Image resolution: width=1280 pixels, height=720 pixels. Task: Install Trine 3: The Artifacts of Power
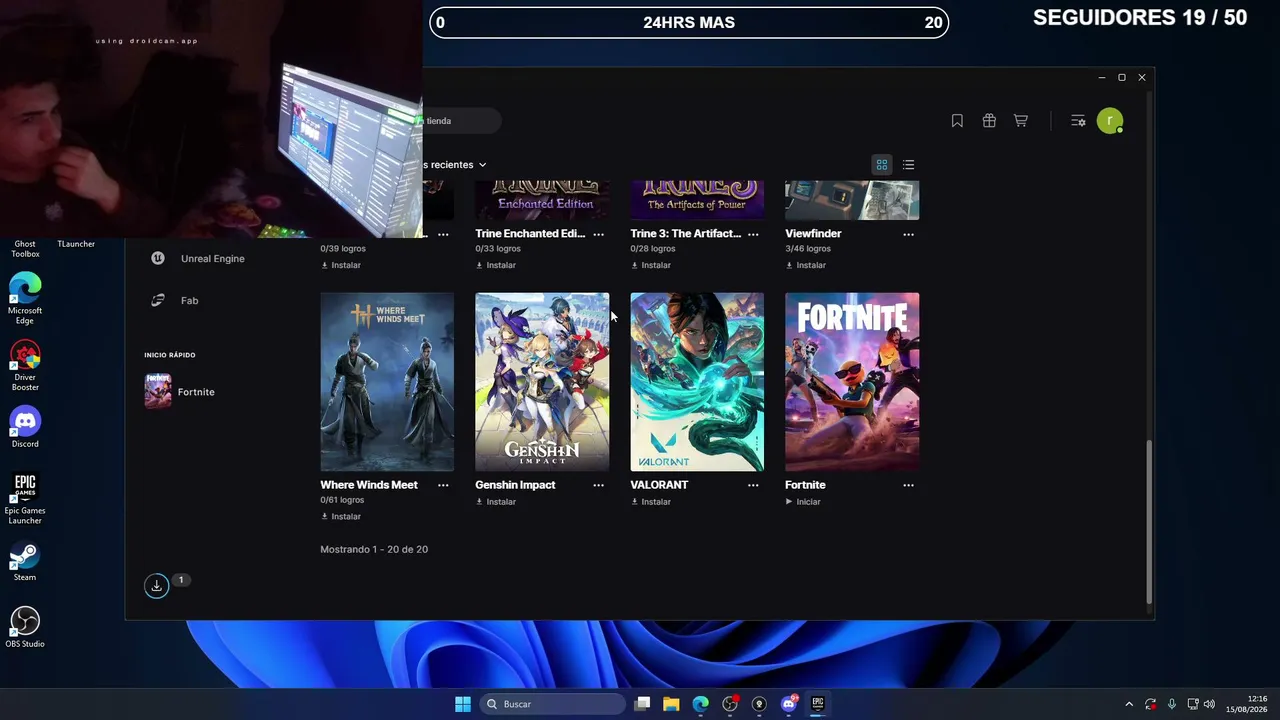[650, 266]
